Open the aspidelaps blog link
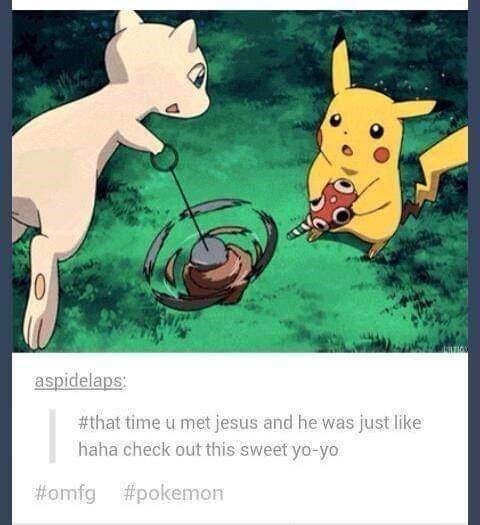Viewport: 480px width, 525px height. click(80, 381)
